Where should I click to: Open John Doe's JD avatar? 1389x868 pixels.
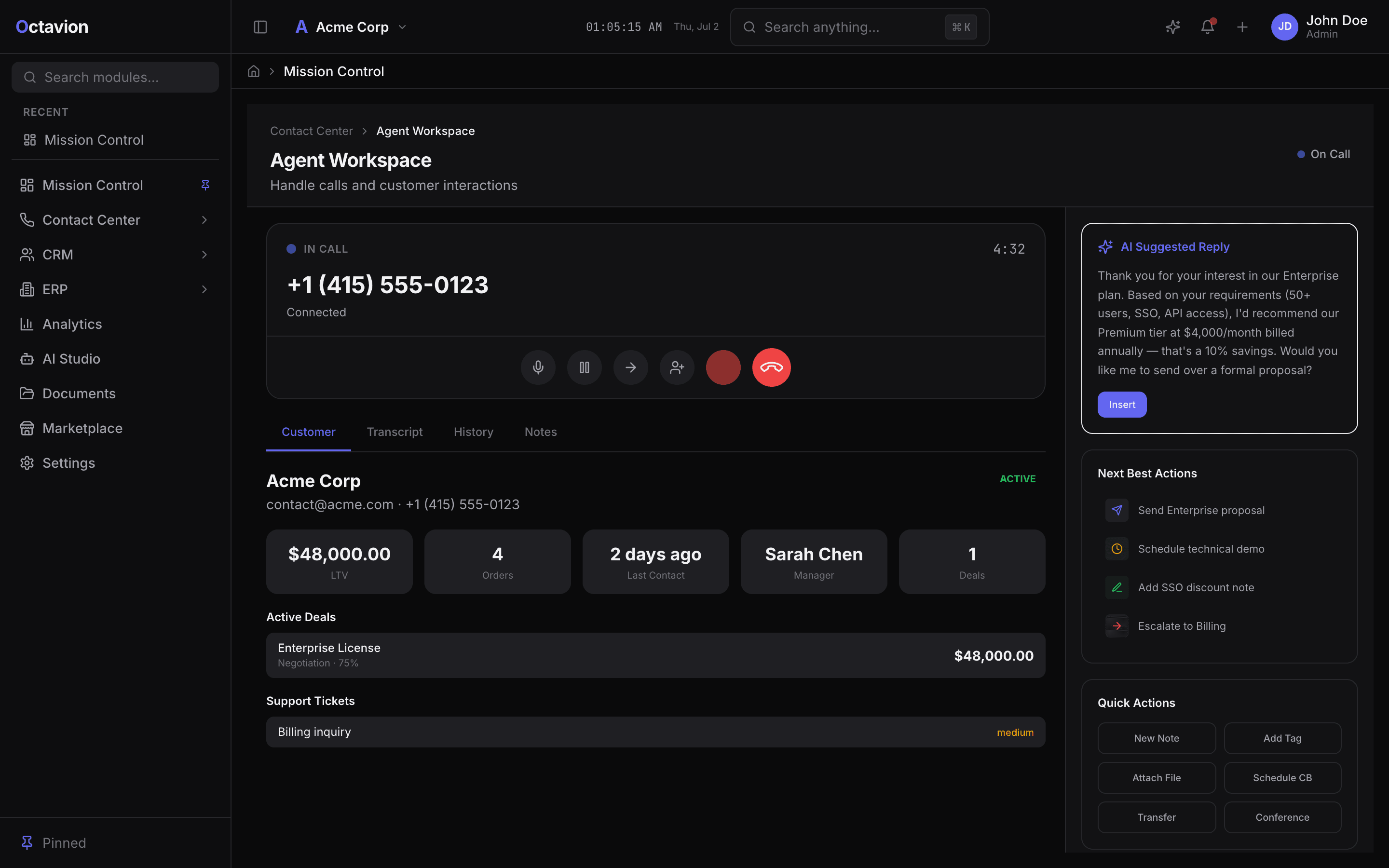[x=1284, y=27]
